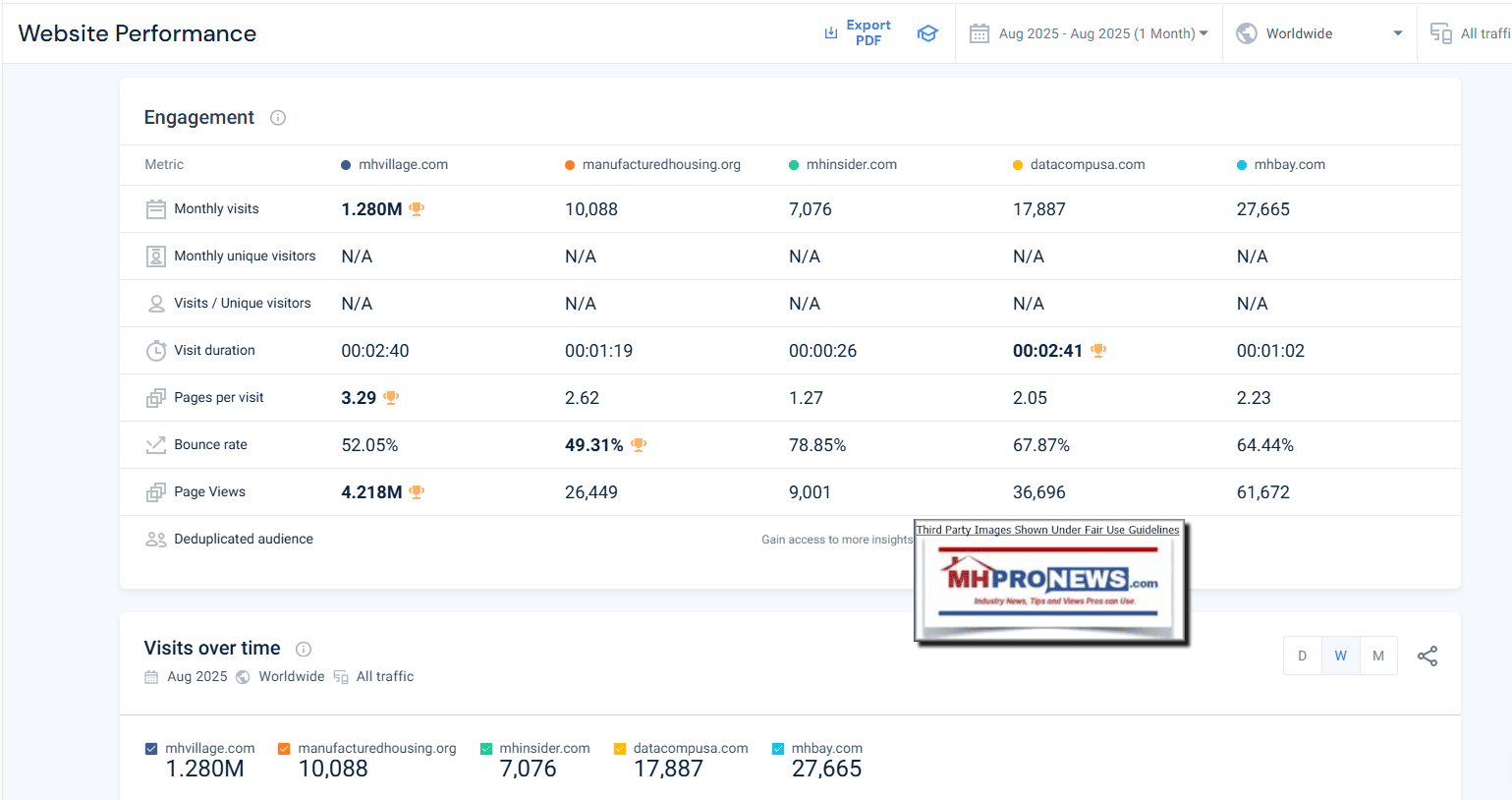Click the trophy icon beside 1.280M monthly visits
This screenshot has width=1512, height=800.
[x=417, y=209]
